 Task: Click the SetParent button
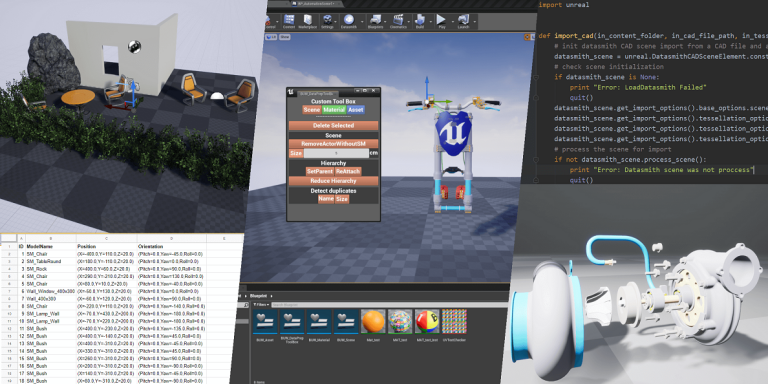click(x=320, y=171)
